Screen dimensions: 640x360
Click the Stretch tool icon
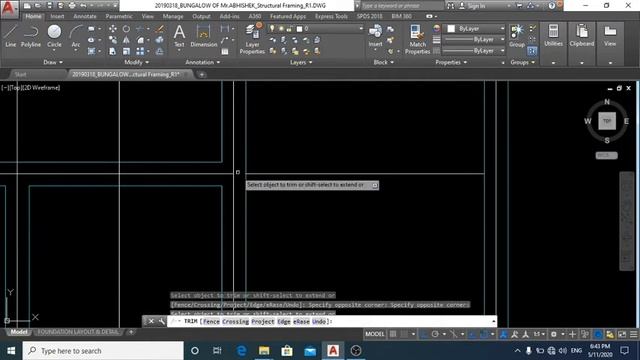click(x=113, y=51)
